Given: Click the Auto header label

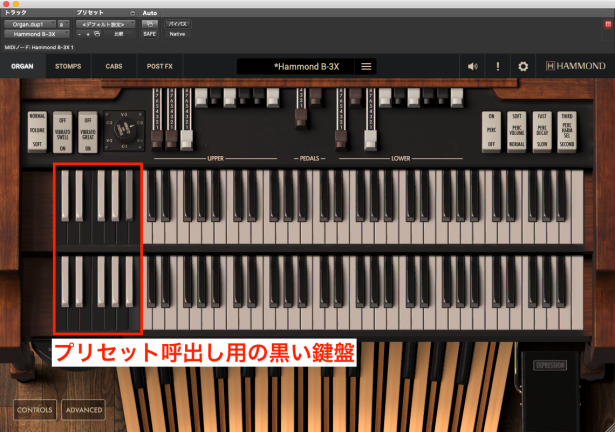Looking at the screenshot, I should pyautogui.click(x=149, y=13).
